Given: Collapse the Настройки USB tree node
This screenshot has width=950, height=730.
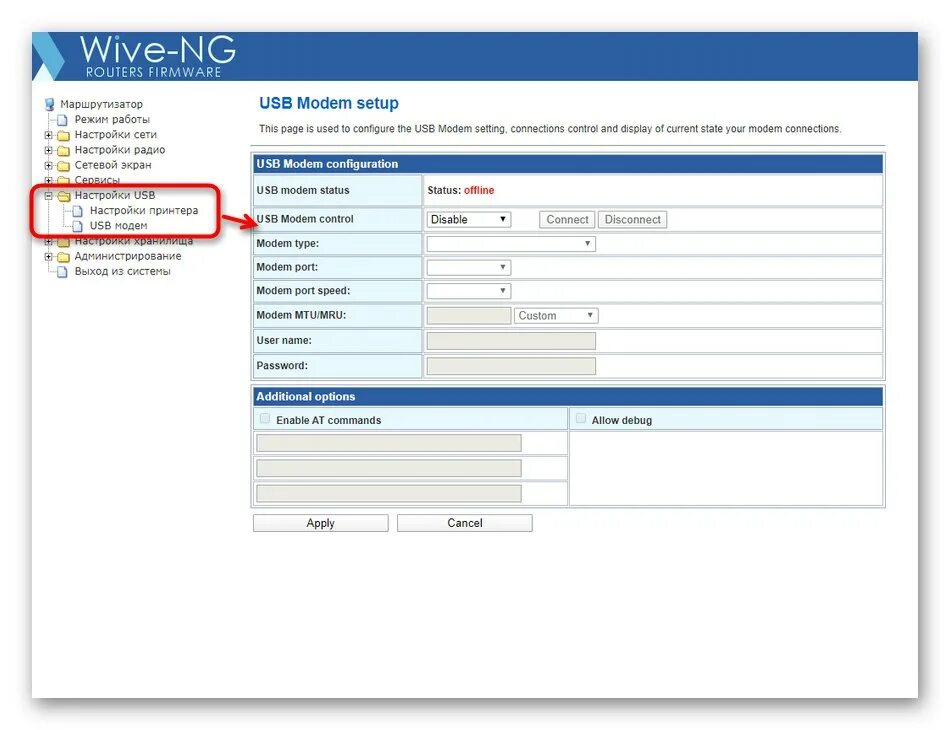Looking at the screenshot, I should [x=48, y=195].
